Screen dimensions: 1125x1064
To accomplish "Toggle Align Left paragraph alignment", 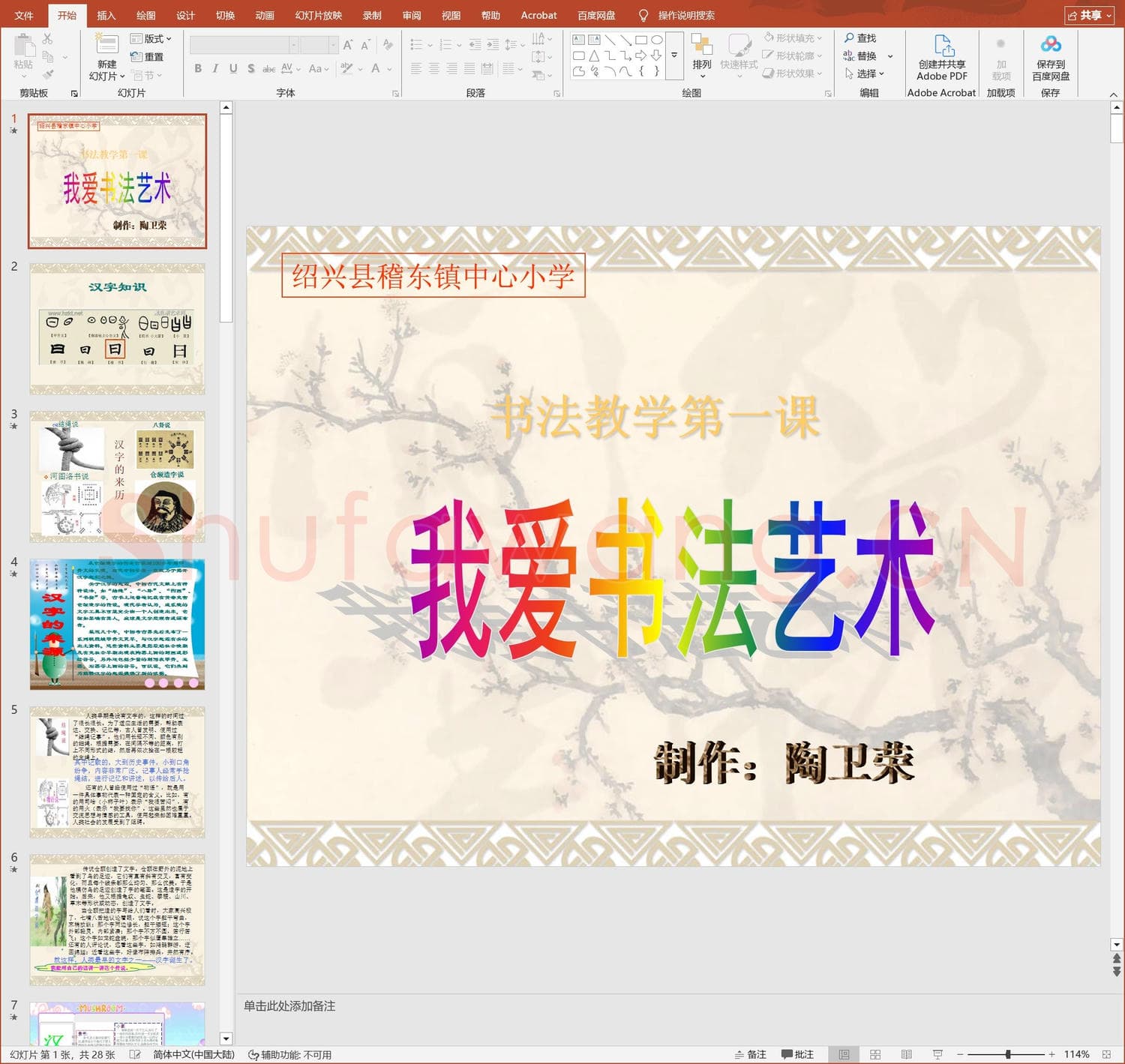I will pos(416,68).
